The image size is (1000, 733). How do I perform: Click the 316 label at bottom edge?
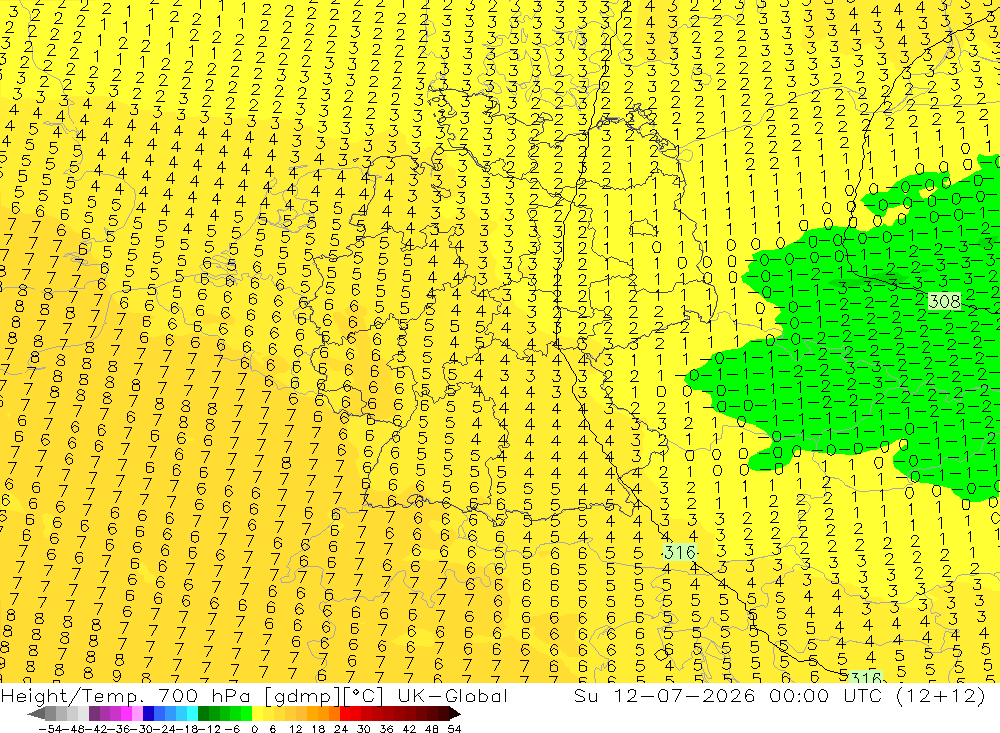coord(866,677)
